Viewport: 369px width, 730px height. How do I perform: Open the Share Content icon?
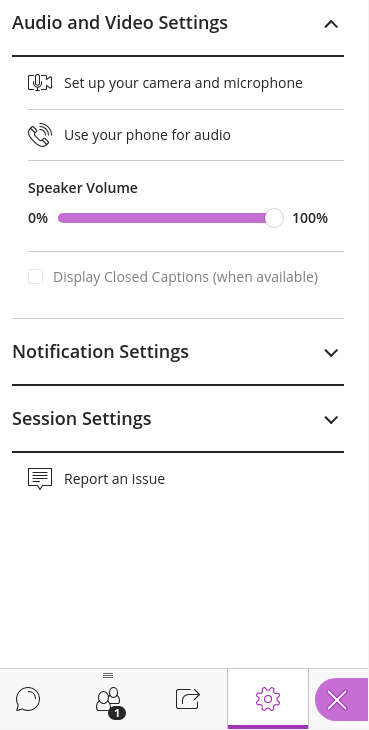click(188, 699)
